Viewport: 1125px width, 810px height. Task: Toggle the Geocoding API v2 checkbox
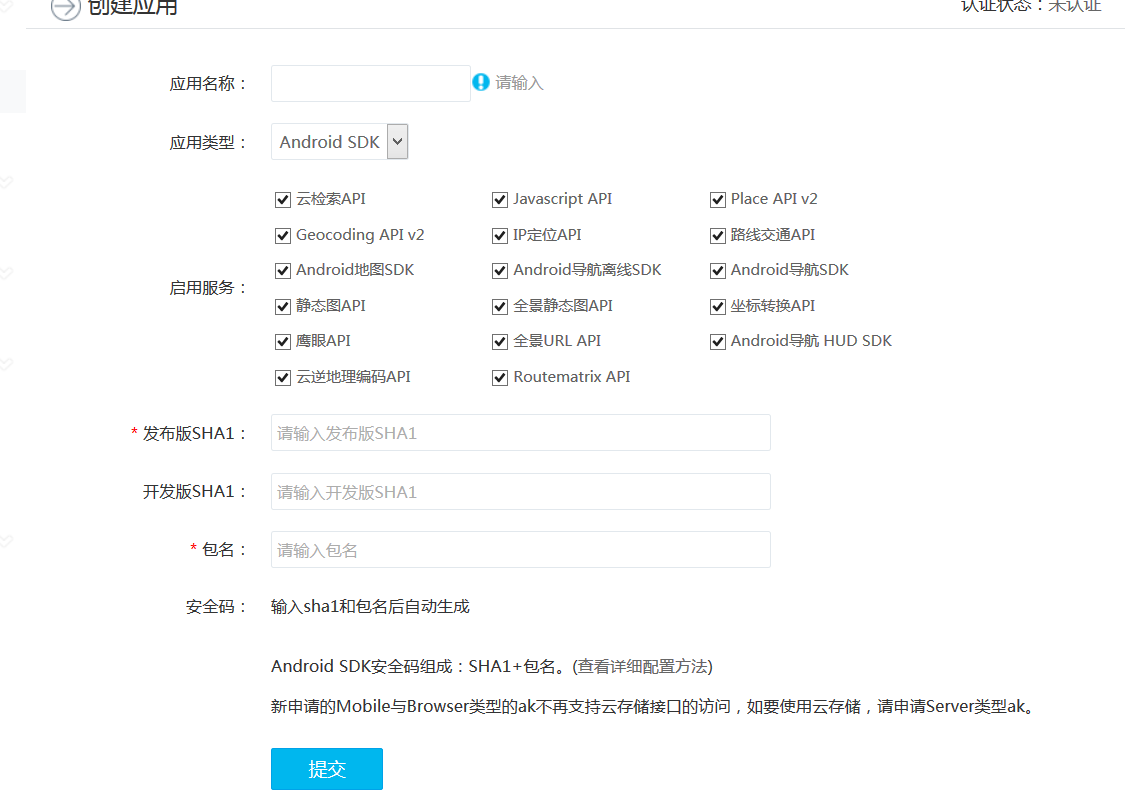click(283, 235)
